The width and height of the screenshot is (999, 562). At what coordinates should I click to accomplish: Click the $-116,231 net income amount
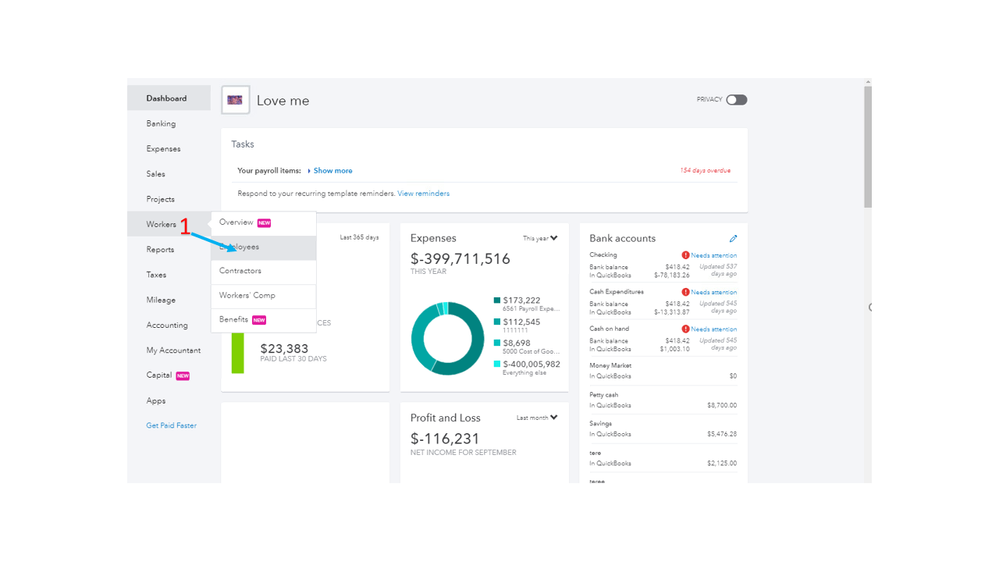[445, 439]
